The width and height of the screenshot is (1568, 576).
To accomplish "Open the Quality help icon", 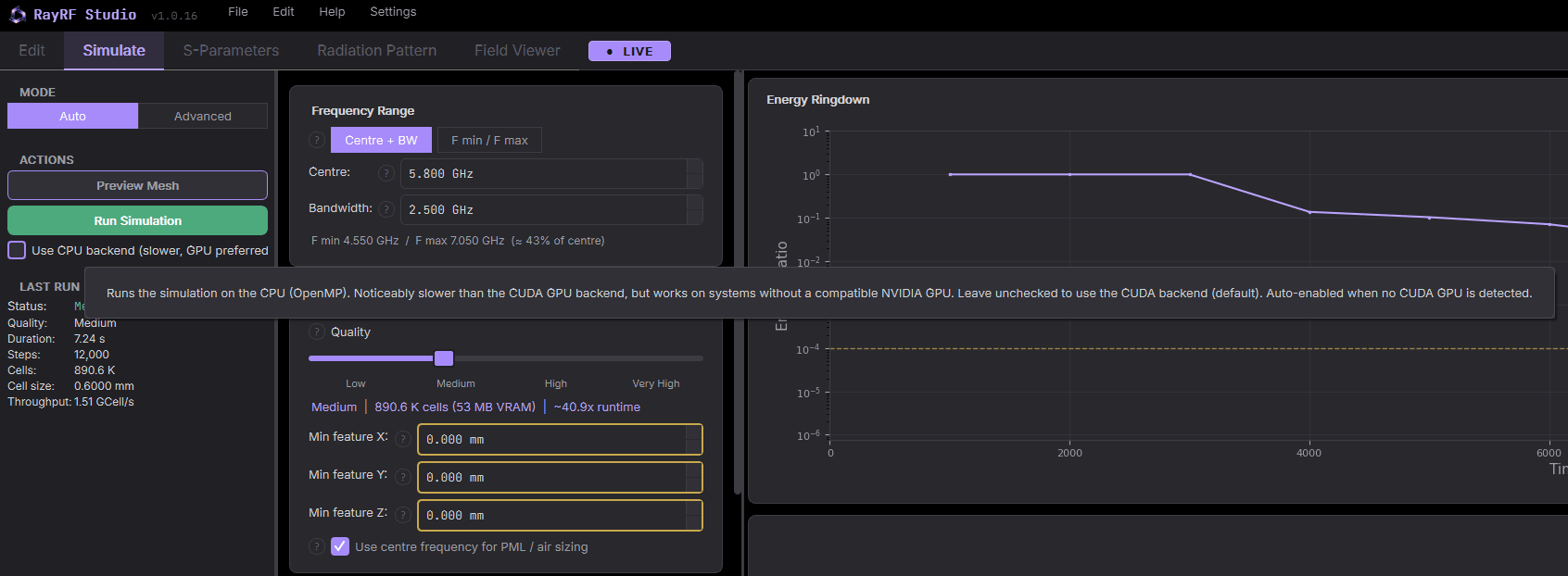I will pos(317,332).
